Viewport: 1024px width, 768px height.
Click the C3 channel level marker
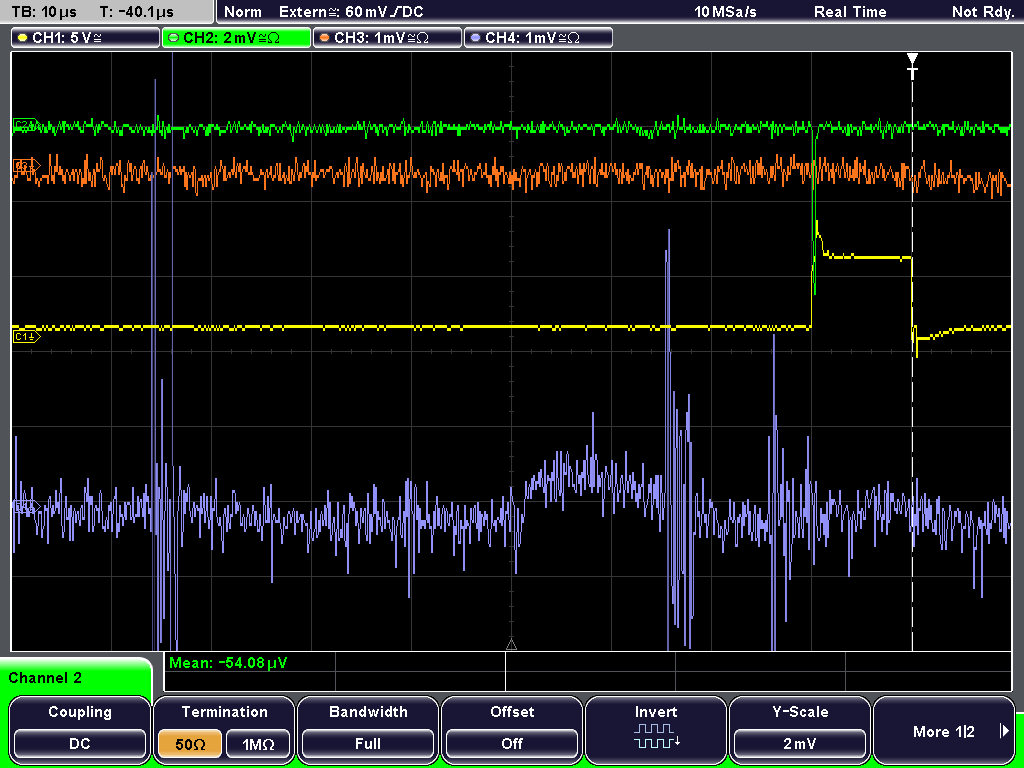tap(26, 166)
